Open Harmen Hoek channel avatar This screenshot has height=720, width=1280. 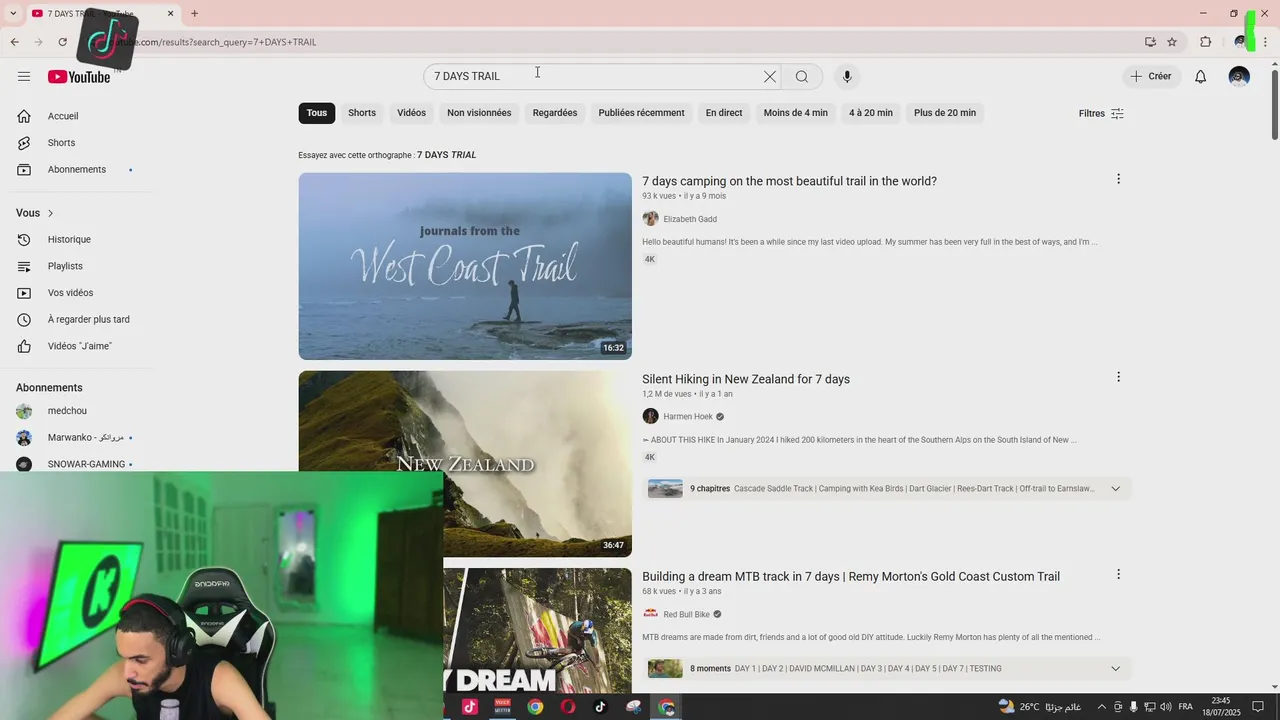[650, 416]
